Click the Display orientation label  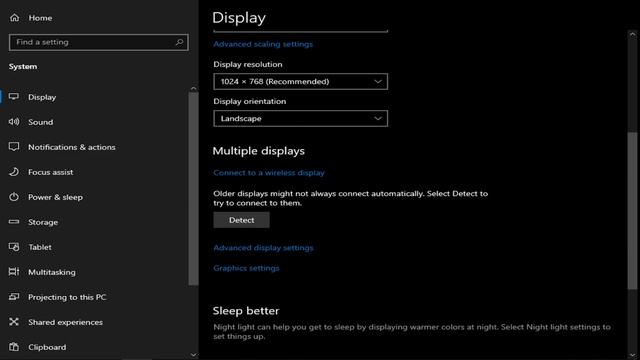click(249, 101)
